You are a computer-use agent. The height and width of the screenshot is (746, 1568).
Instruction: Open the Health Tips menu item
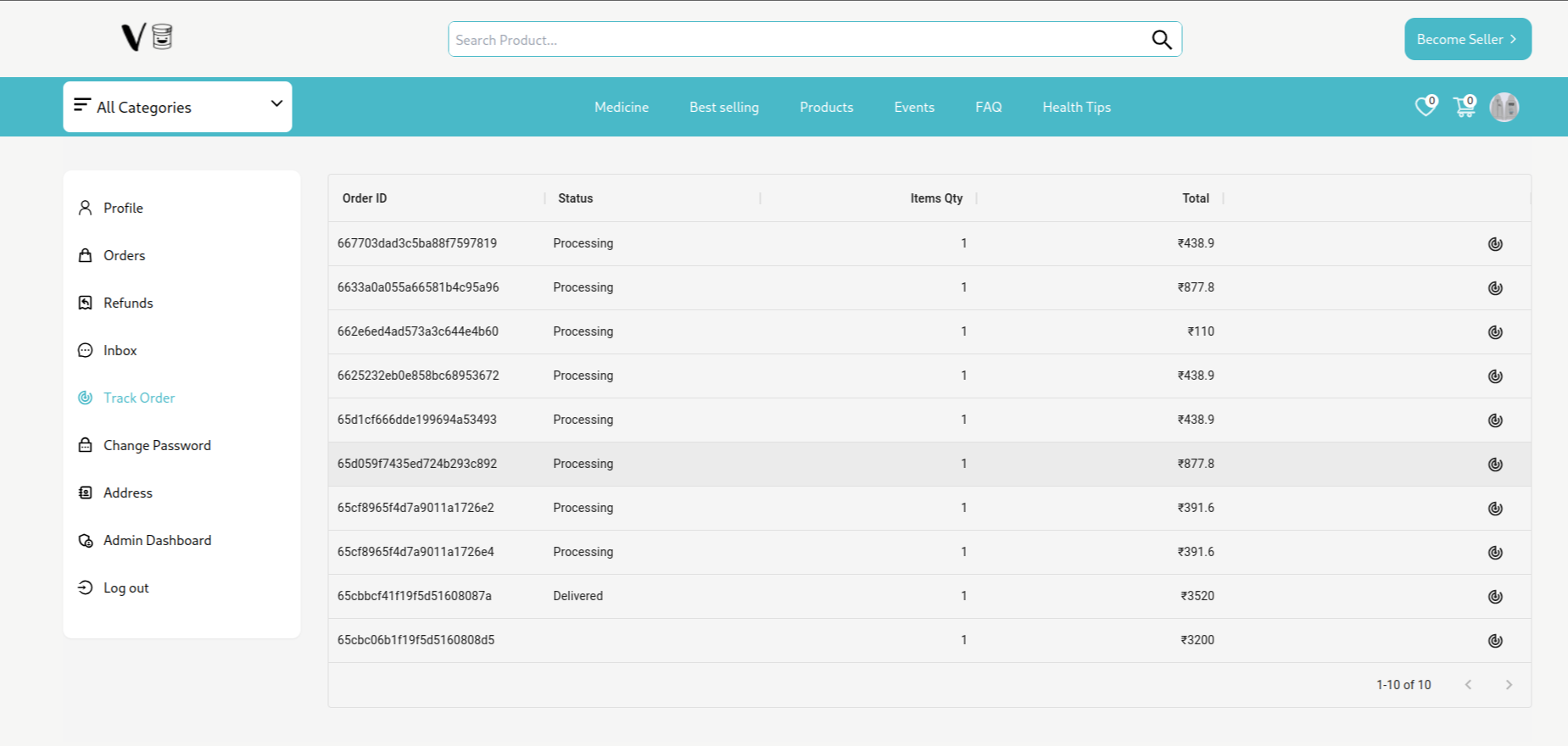point(1076,107)
